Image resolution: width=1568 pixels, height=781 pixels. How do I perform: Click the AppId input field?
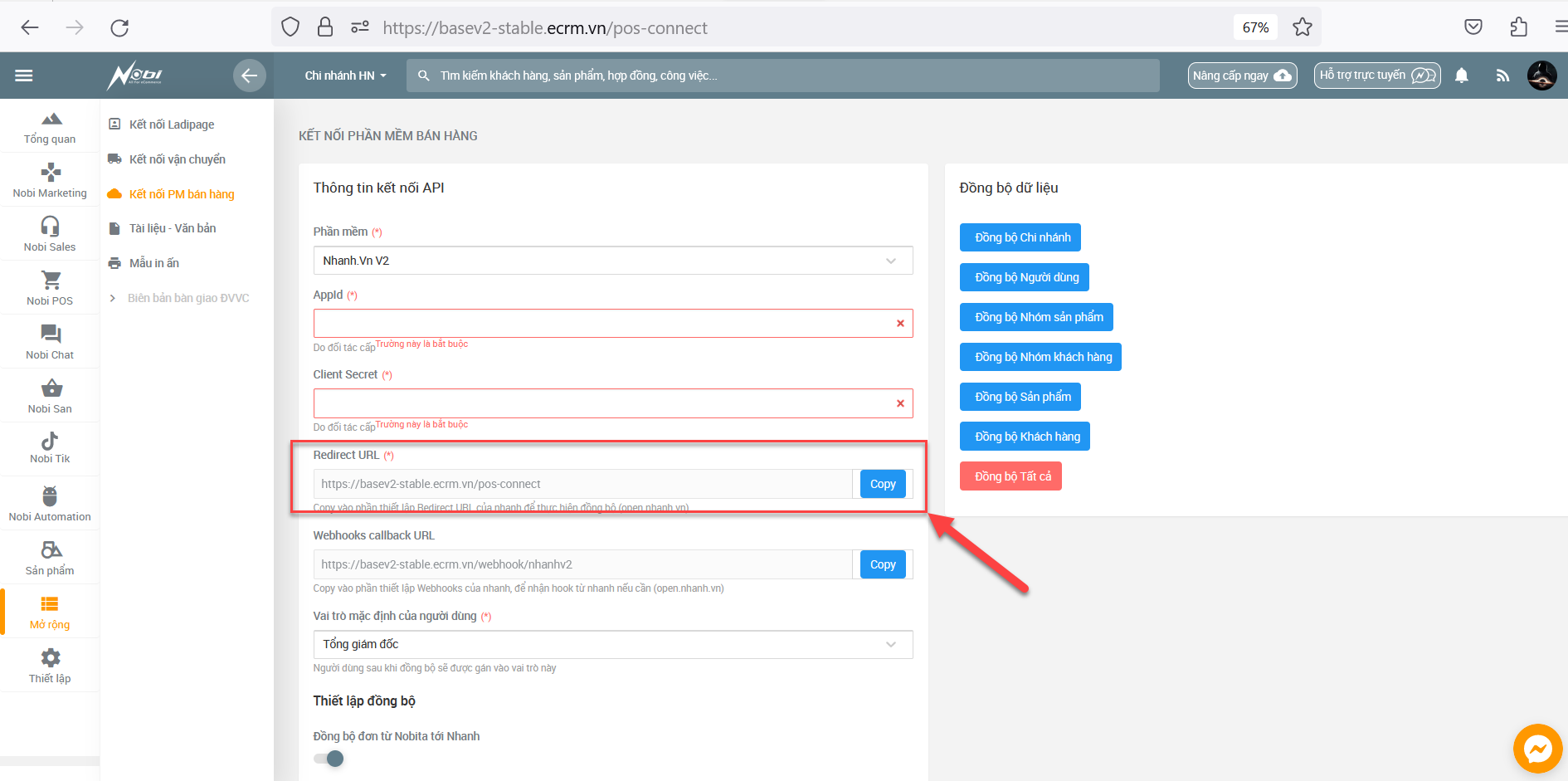(x=601, y=324)
